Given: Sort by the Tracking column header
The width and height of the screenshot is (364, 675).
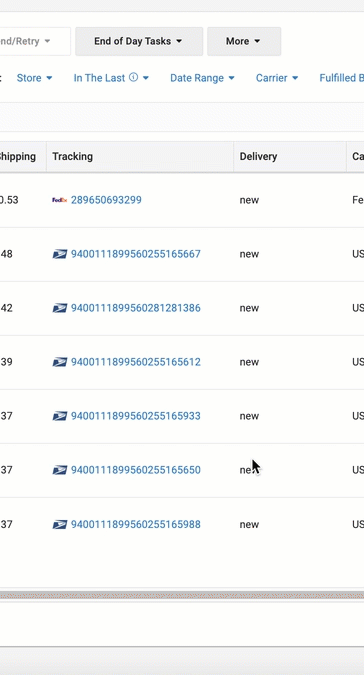Looking at the screenshot, I should point(140,157).
